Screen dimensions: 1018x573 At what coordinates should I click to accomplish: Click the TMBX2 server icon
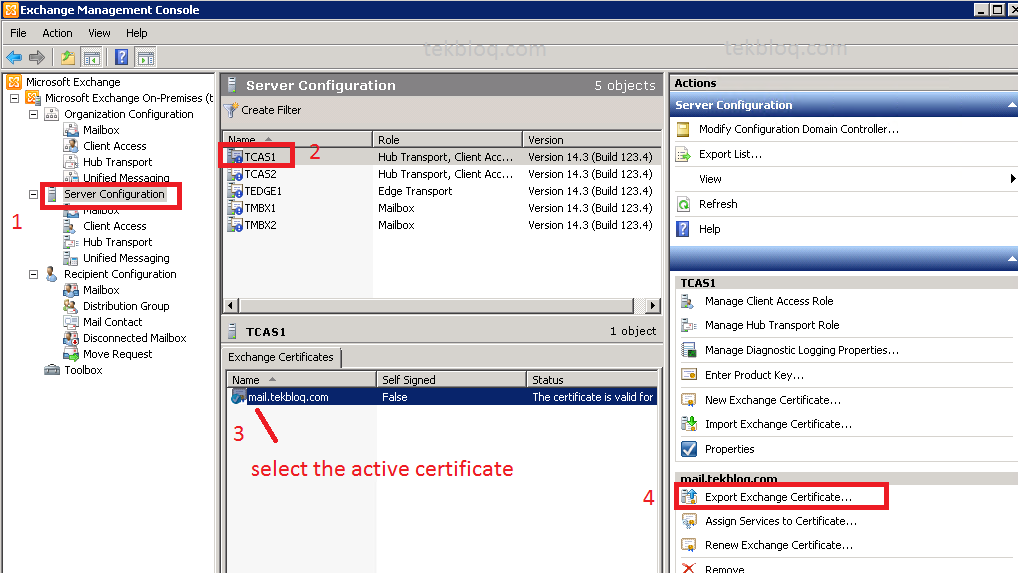[235, 225]
